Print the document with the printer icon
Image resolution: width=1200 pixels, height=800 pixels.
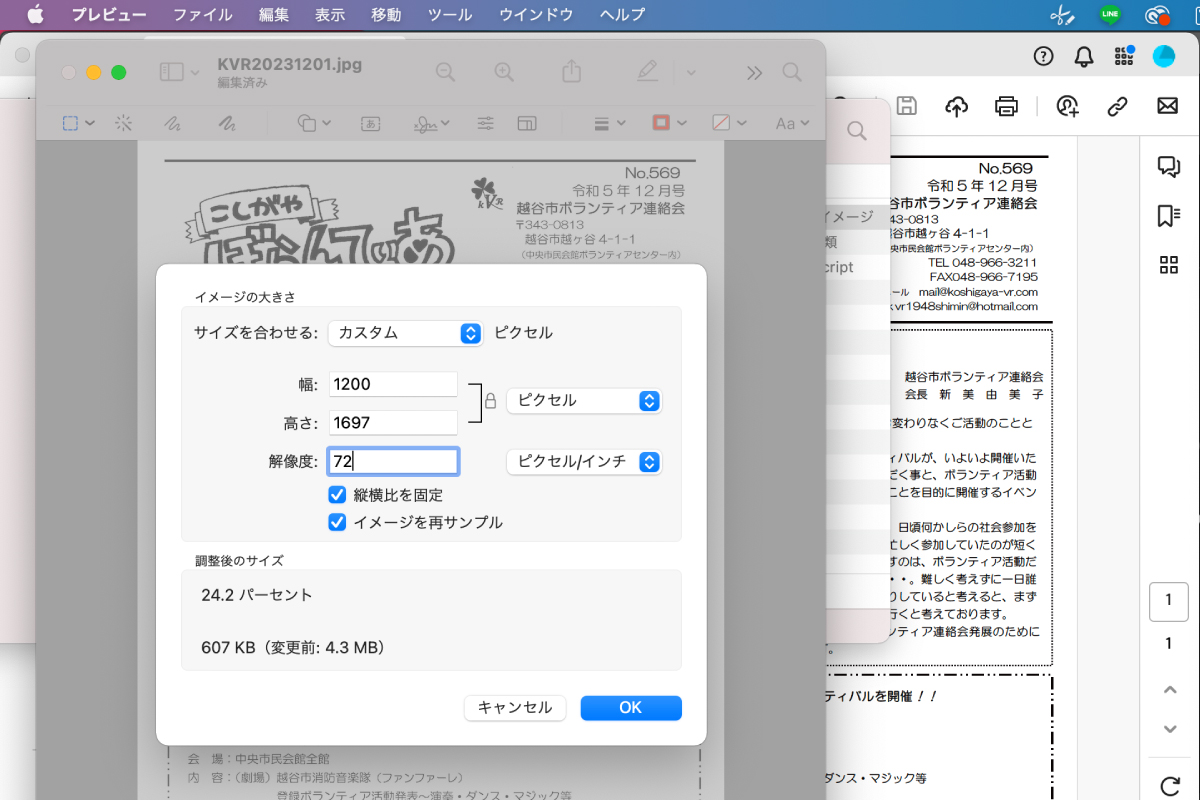click(x=1007, y=106)
